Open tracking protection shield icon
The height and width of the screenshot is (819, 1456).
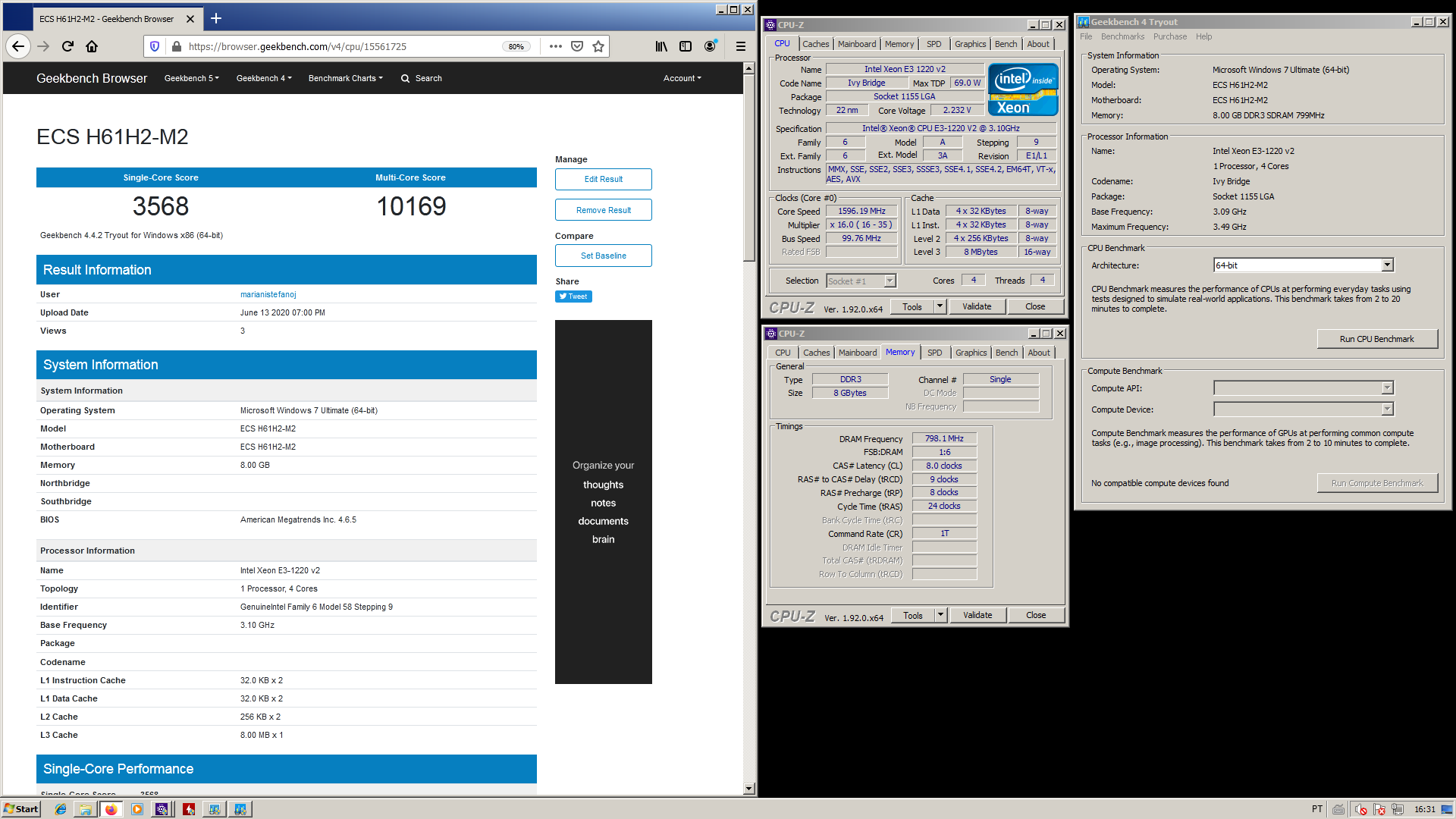tap(155, 46)
